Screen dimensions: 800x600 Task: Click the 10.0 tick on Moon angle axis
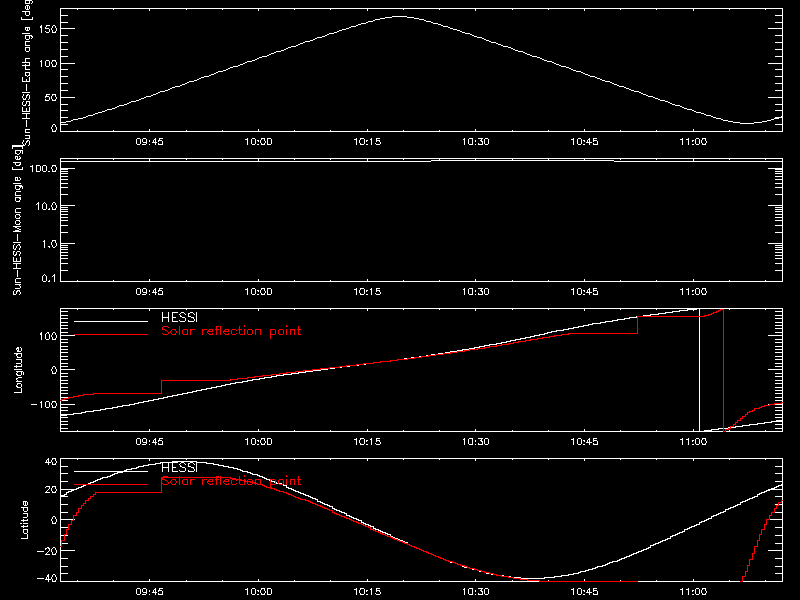46,207
